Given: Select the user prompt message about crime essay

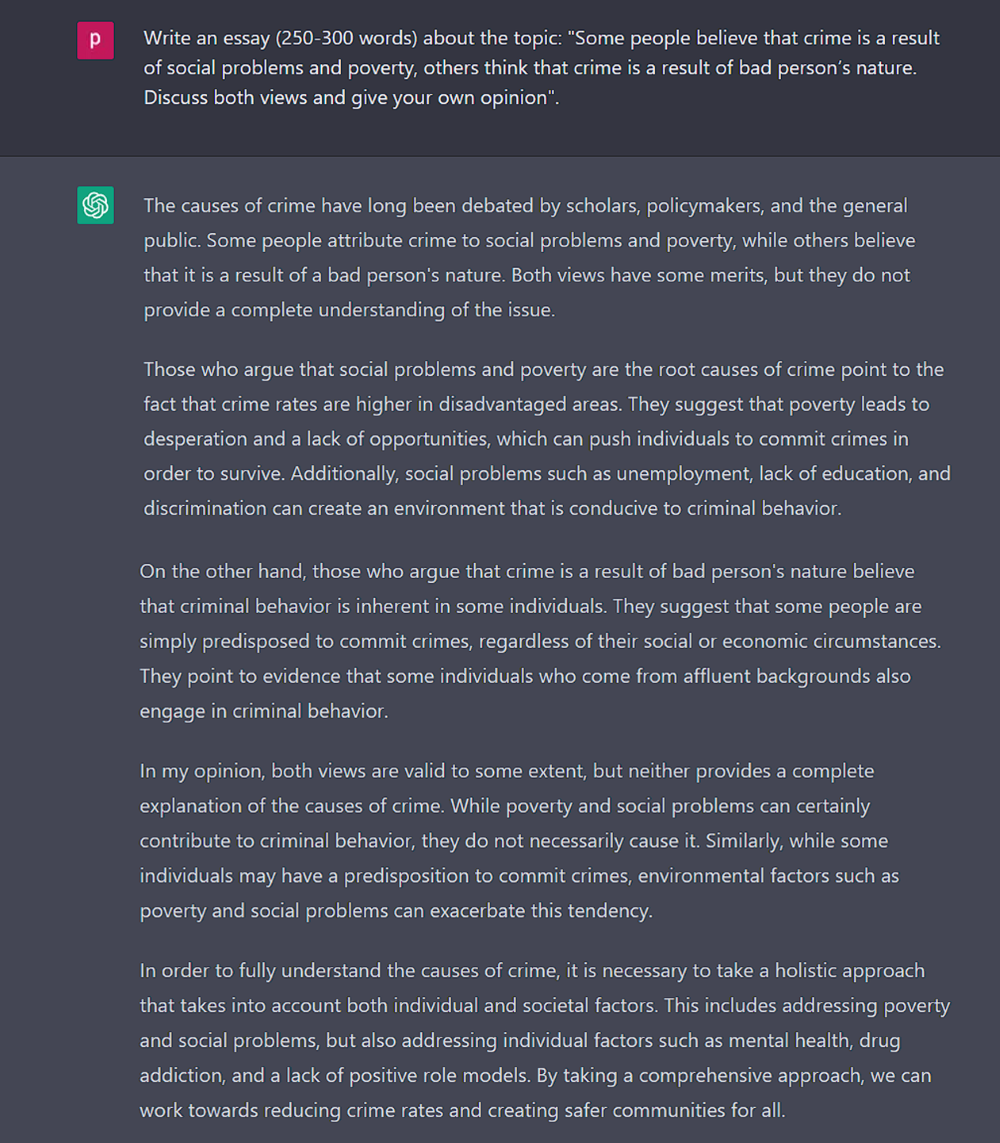Looking at the screenshot, I should [x=542, y=68].
